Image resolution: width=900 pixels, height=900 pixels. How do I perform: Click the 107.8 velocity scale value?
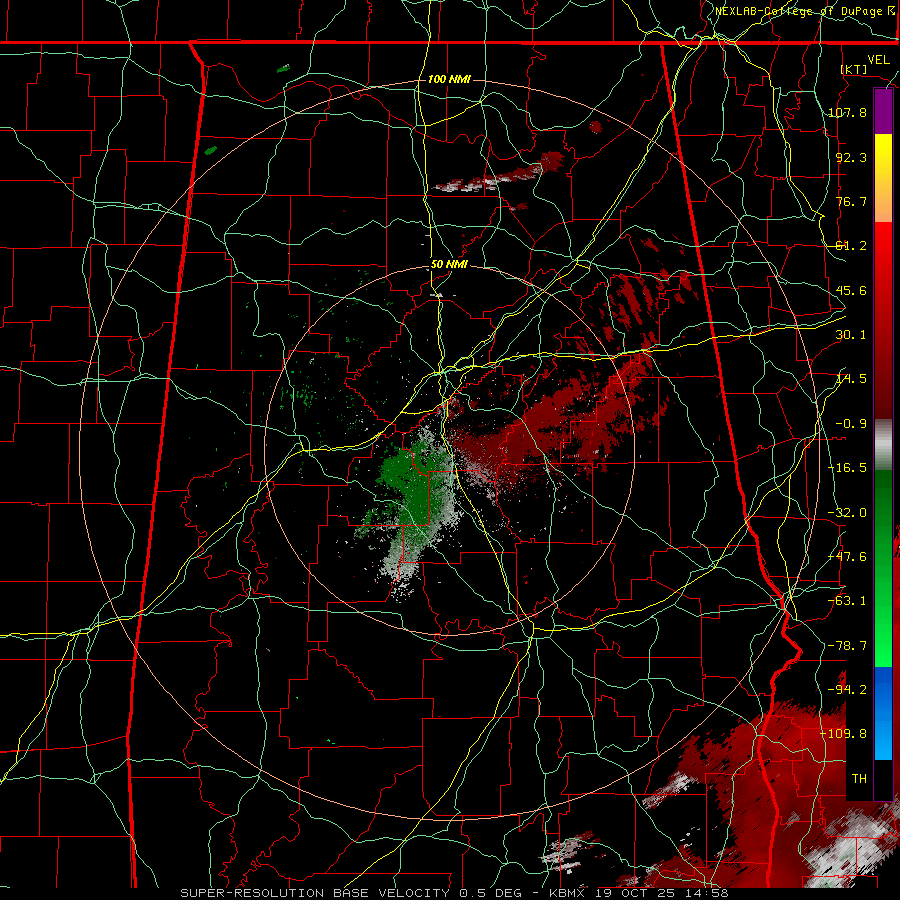[847, 112]
